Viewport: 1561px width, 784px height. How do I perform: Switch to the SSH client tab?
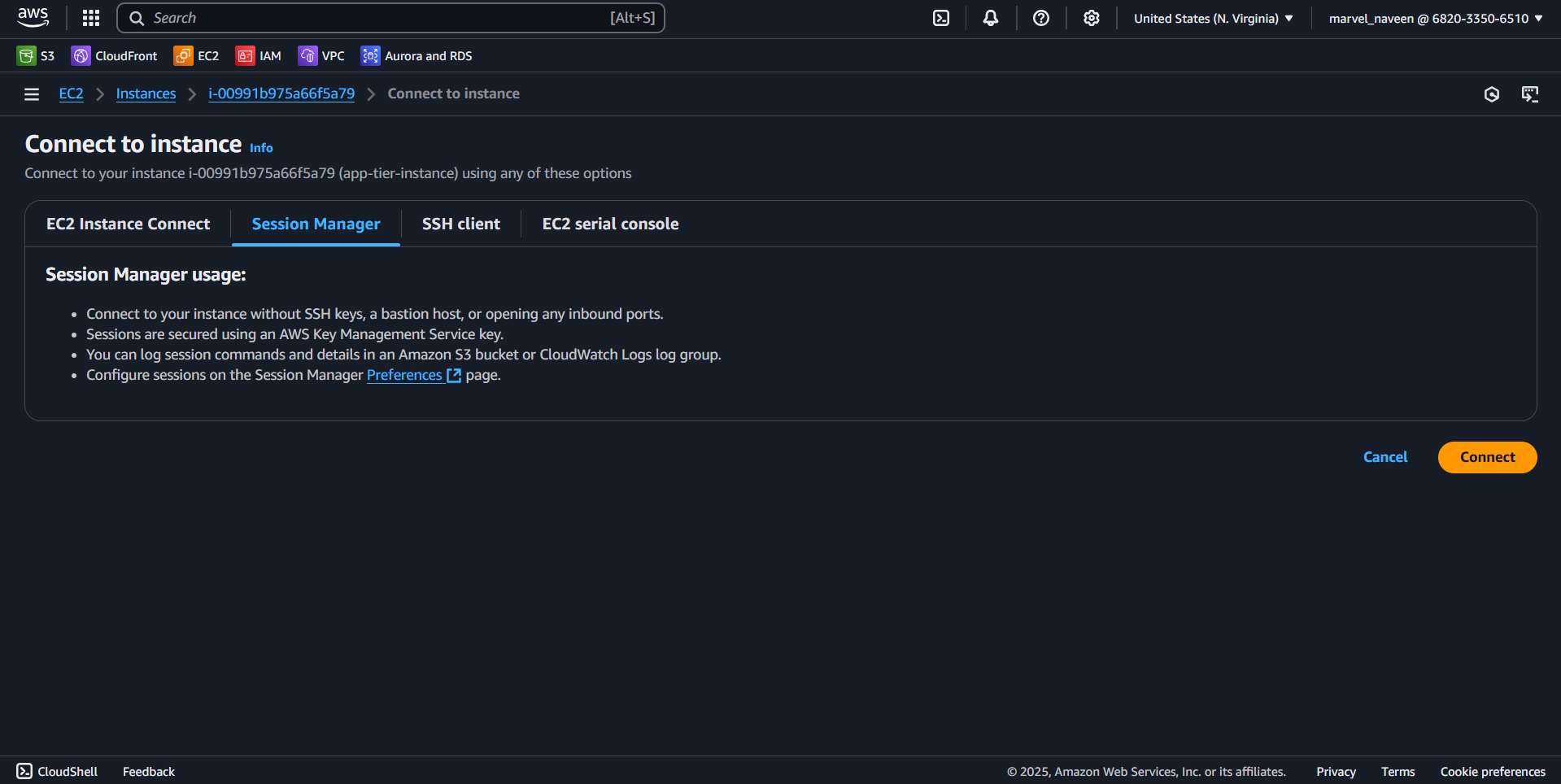[x=461, y=224]
